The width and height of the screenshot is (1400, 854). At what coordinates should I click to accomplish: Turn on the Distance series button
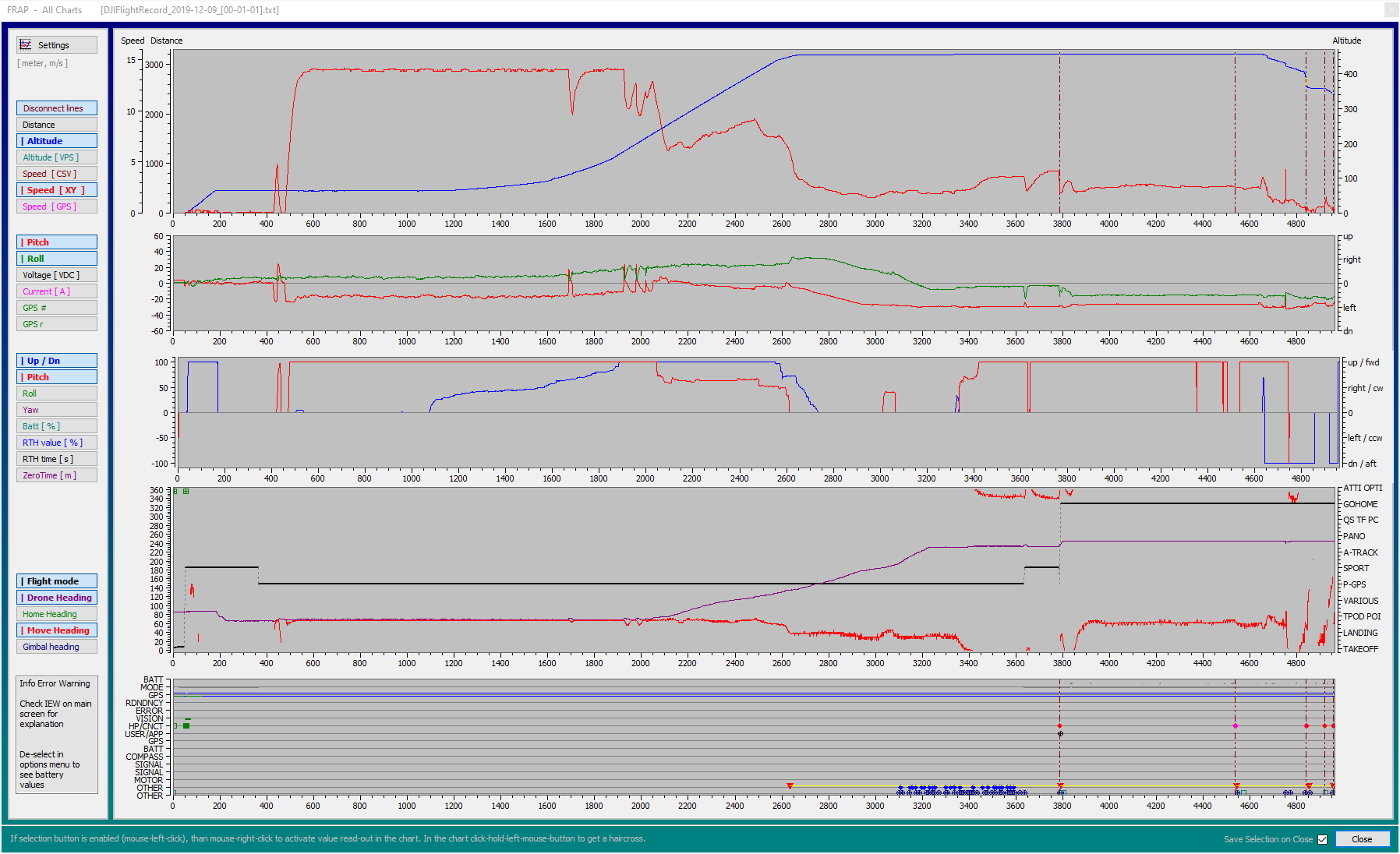57,125
